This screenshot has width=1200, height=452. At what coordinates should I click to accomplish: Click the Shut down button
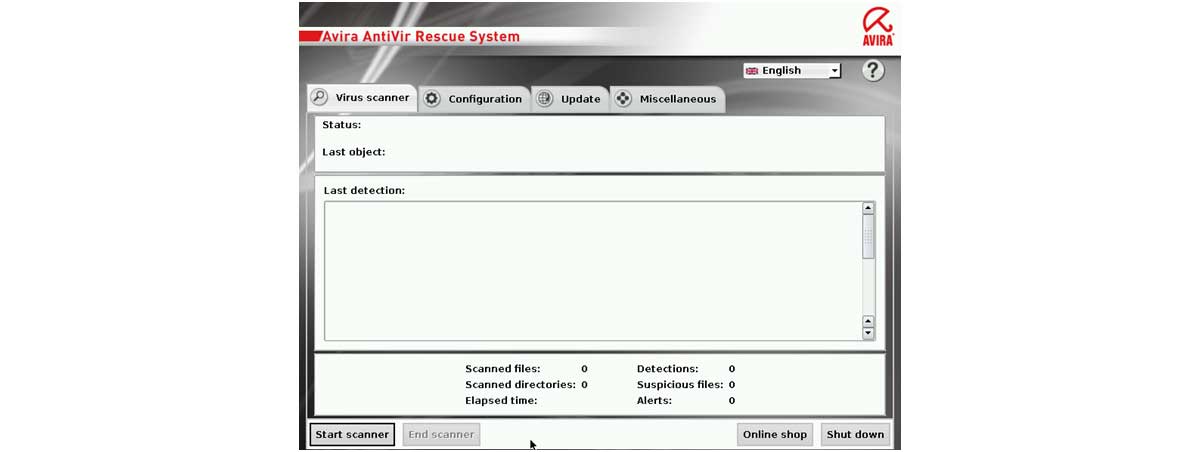856,434
